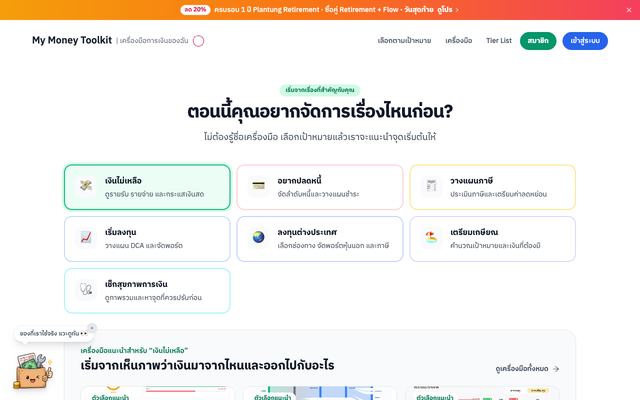Click the เริ่มจากเรื่องที่สำคัญกับคุณ green pill label
This screenshot has height=400, width=640.
[x=320, y=90]
